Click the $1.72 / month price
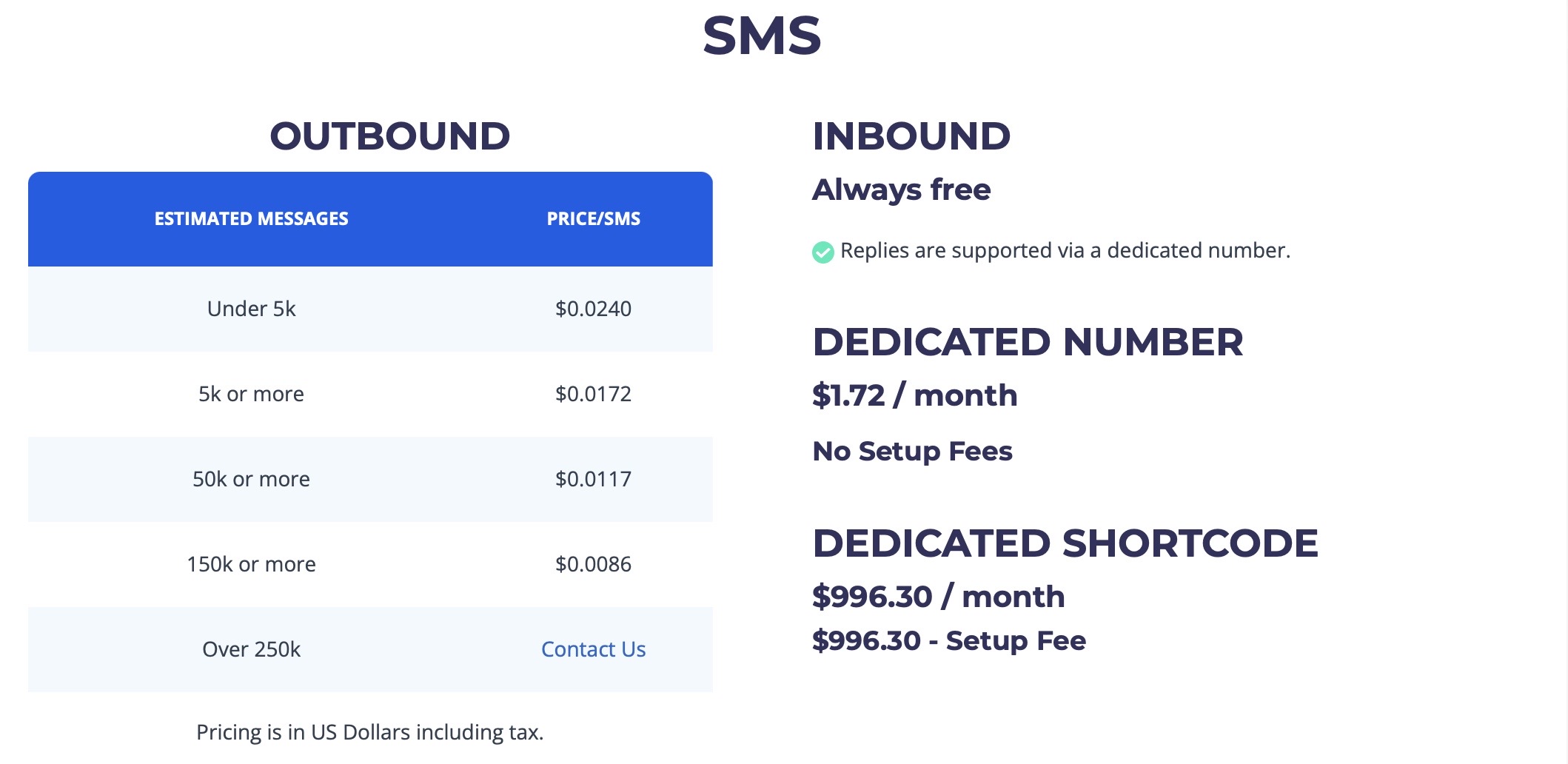The width and height of the screenshot is (1568, 764). (x=914, y=395)
